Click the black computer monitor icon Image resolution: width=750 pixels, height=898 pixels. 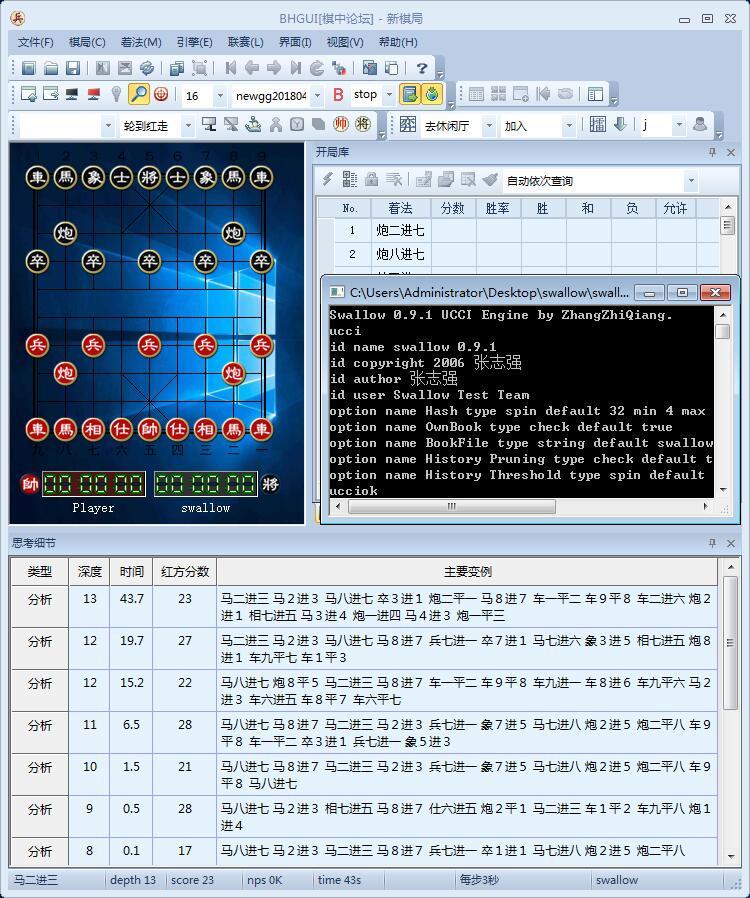[72, 94]
